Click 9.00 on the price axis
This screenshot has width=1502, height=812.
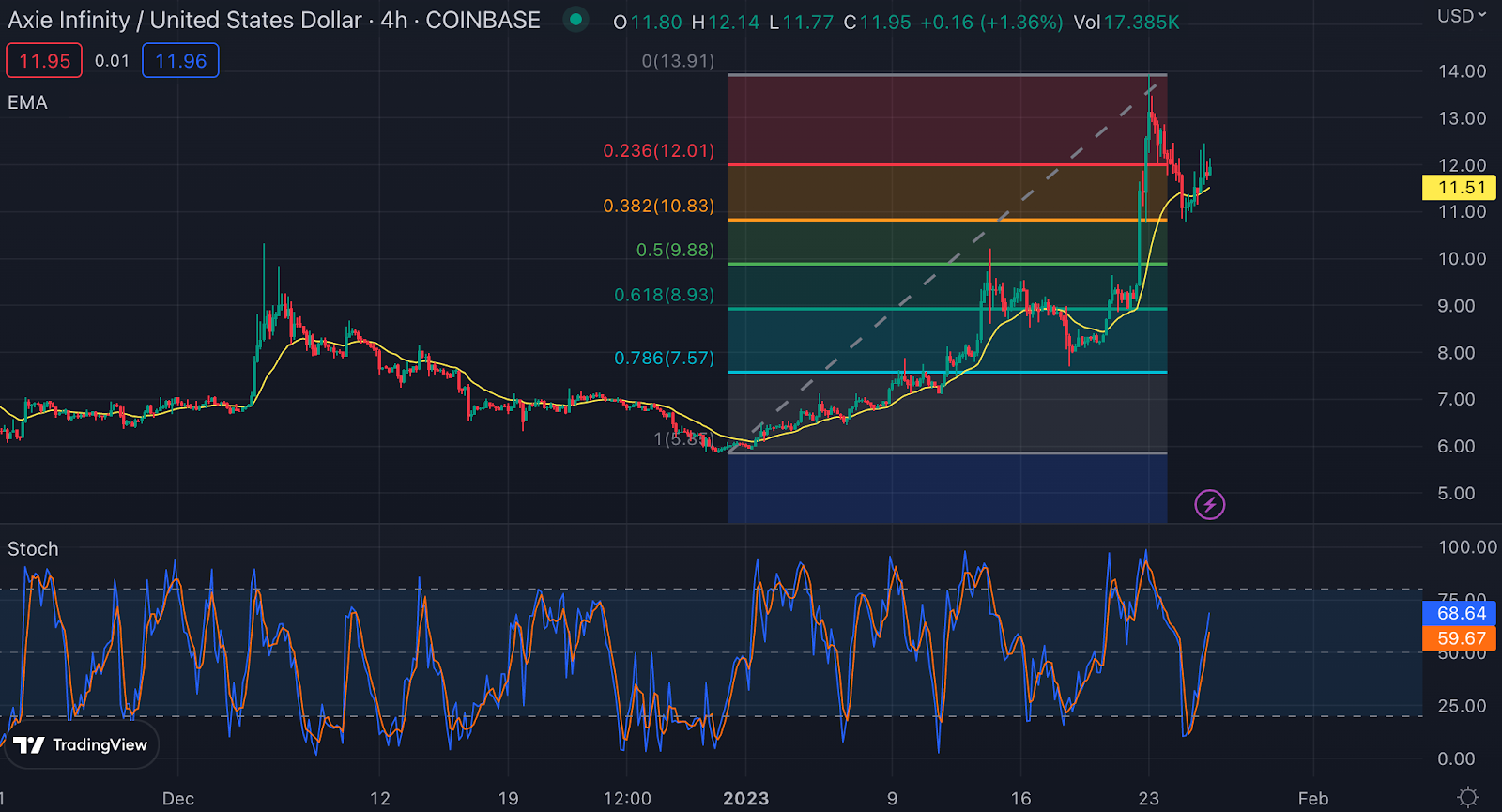coord(1457,306)
